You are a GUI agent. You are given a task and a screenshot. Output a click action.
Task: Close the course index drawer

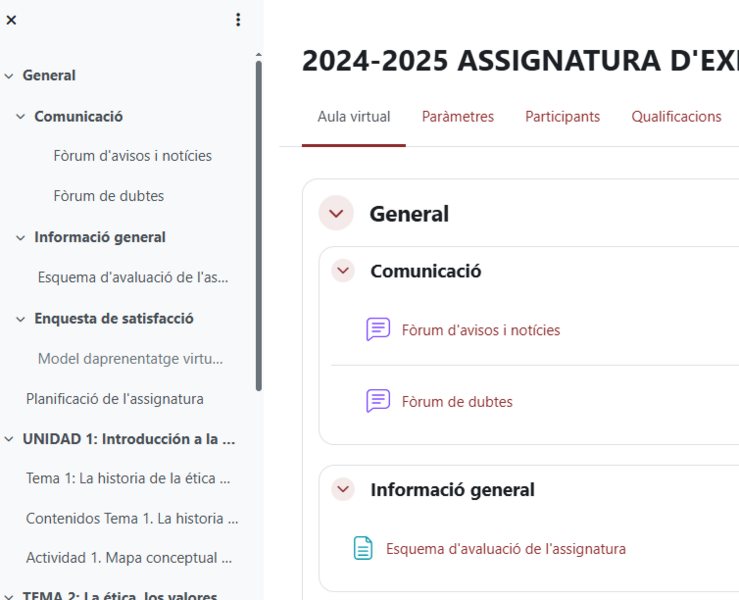click(x=11, y=20)
